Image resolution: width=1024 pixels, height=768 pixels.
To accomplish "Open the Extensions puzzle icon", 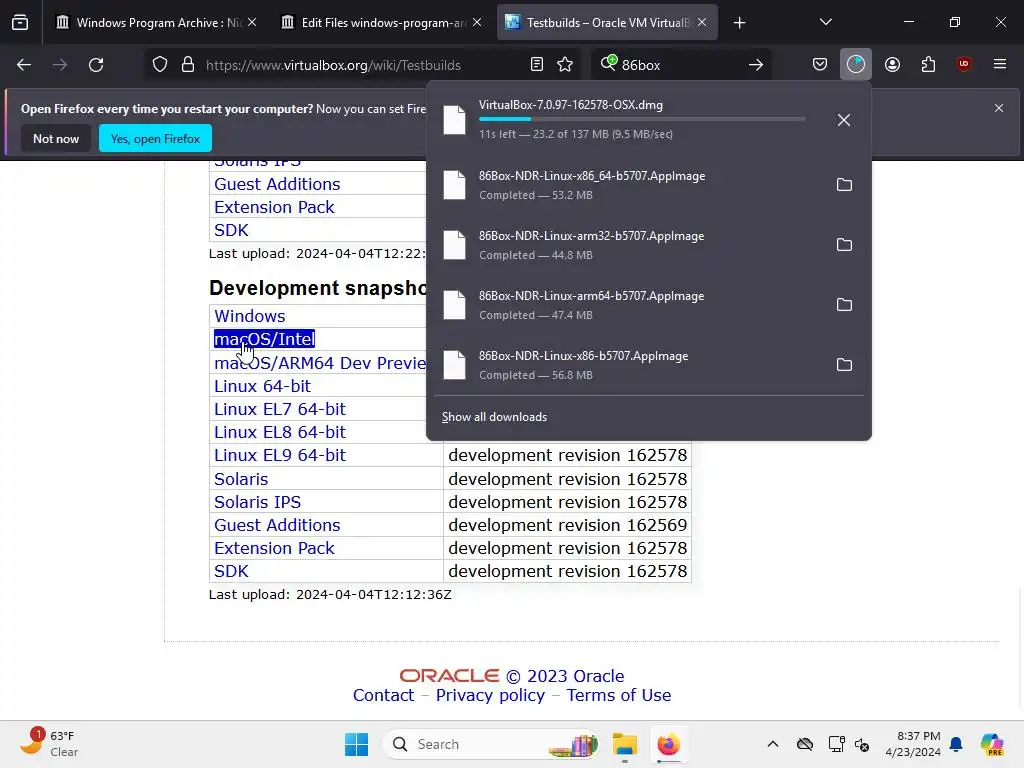I will pos(928,65).
